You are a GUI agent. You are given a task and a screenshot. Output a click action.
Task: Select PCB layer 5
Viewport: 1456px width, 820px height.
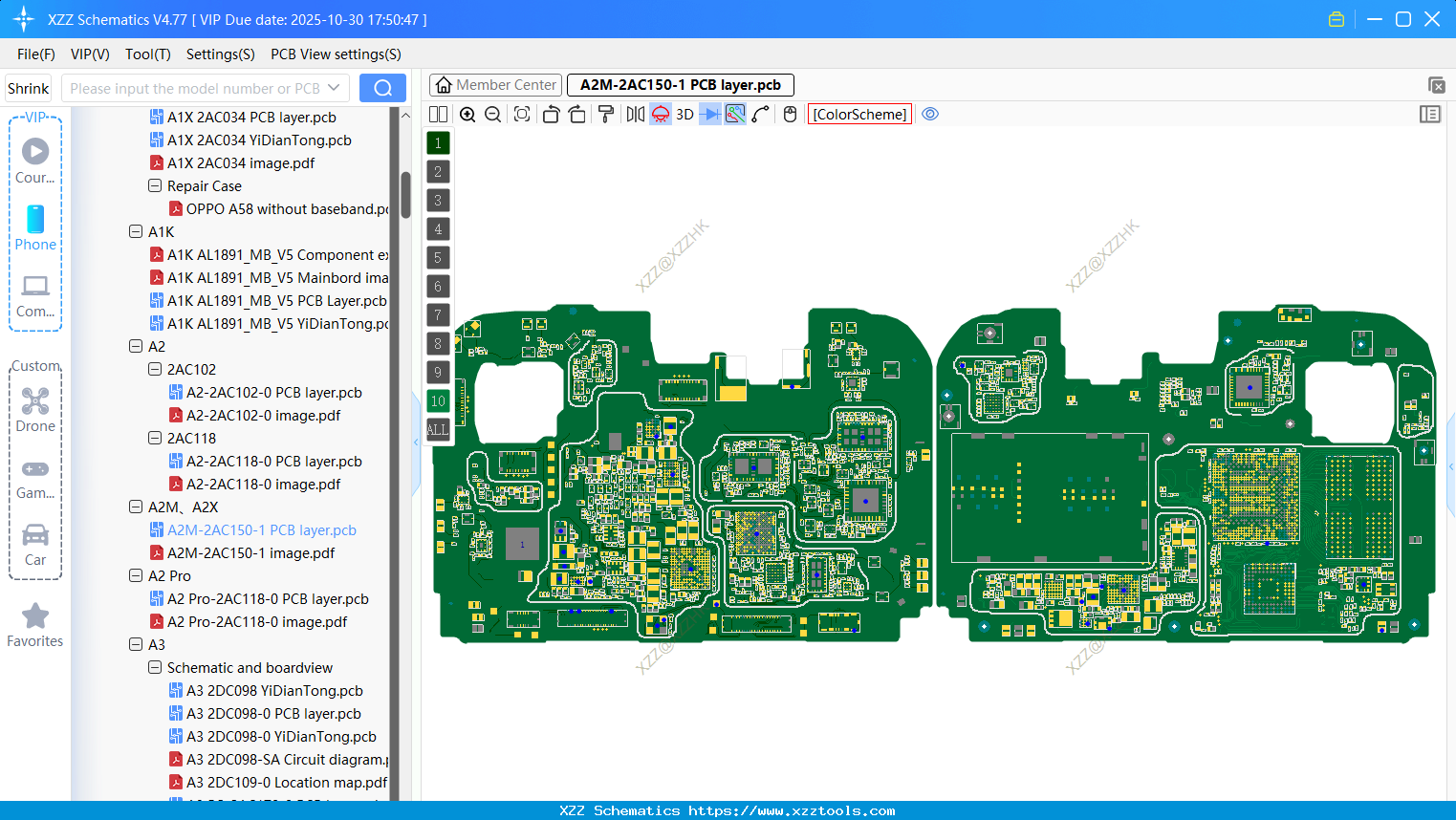tap(438, 257)
